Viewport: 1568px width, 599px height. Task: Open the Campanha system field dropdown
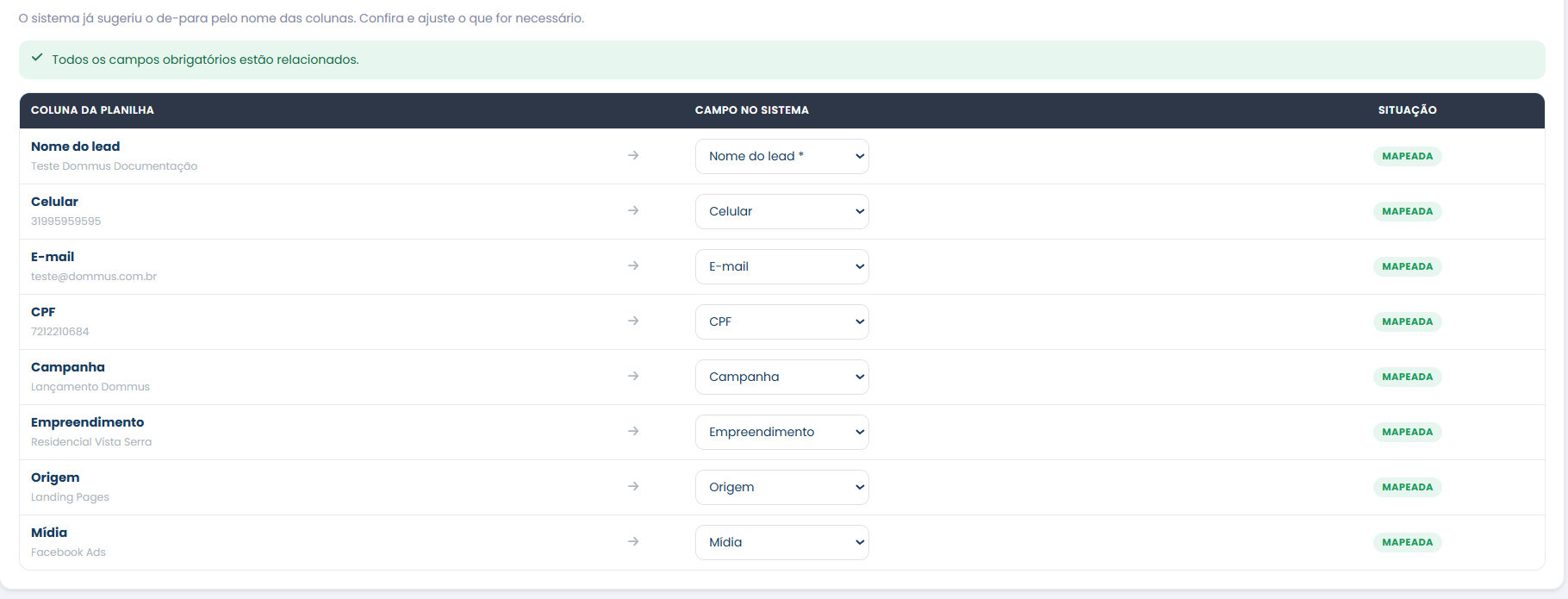tap(781, 377)
